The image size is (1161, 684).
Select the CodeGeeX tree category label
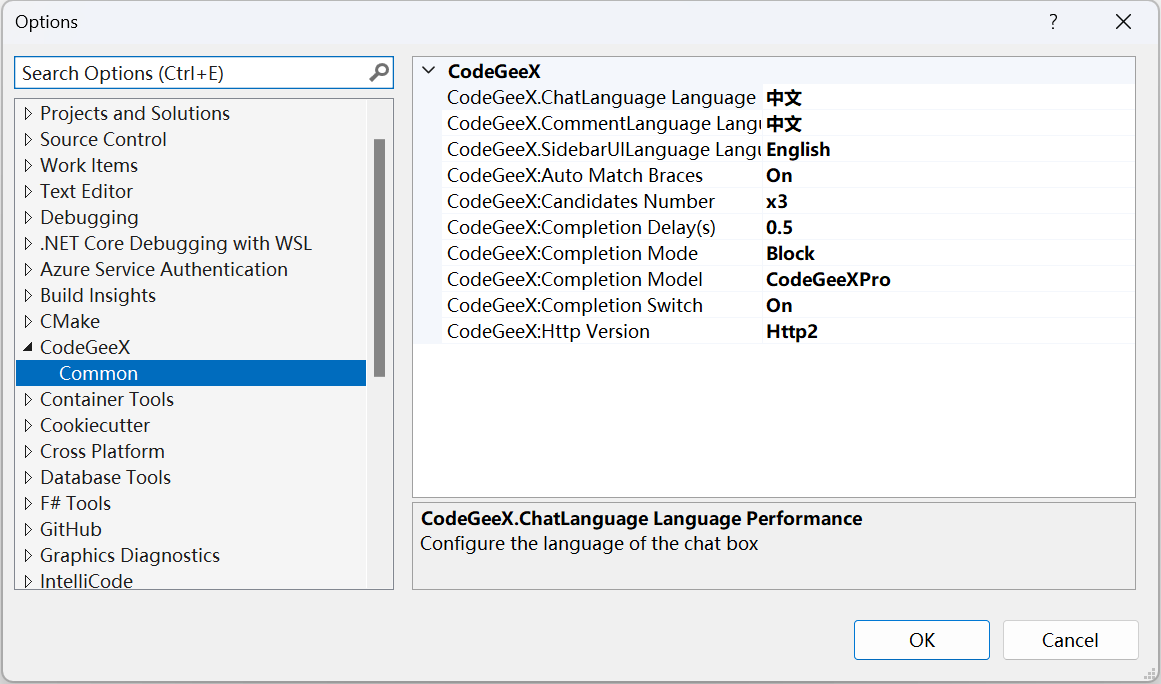[x=85, y=347]
